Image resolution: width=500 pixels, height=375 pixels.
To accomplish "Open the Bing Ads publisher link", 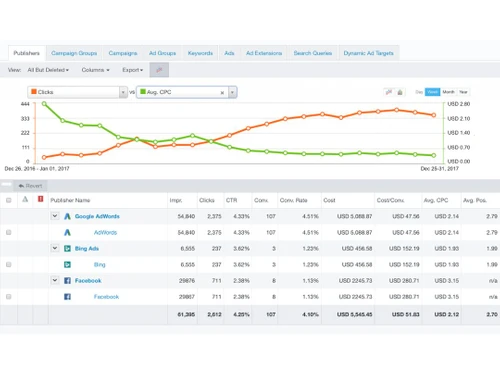I will tap(87, 248).
